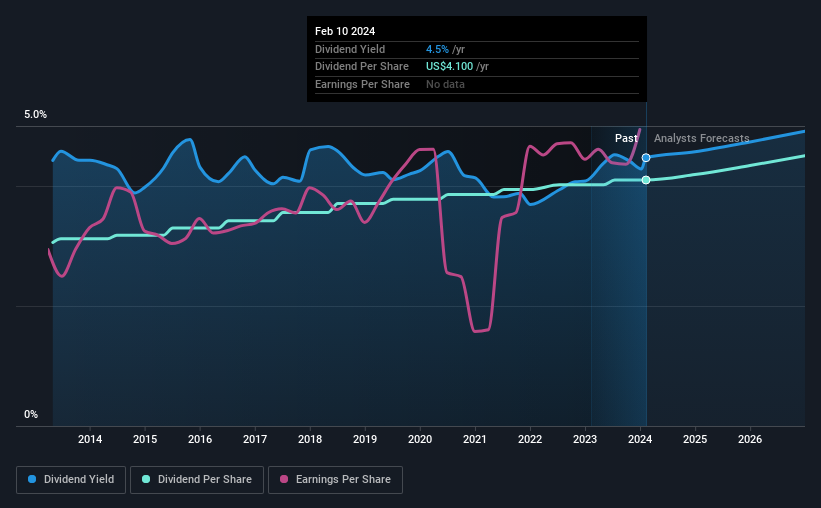The height and width of the screenshot is (508, 821).
Task: Click the US$4.100 dividend value in tooltip
Action: [449, 67]
